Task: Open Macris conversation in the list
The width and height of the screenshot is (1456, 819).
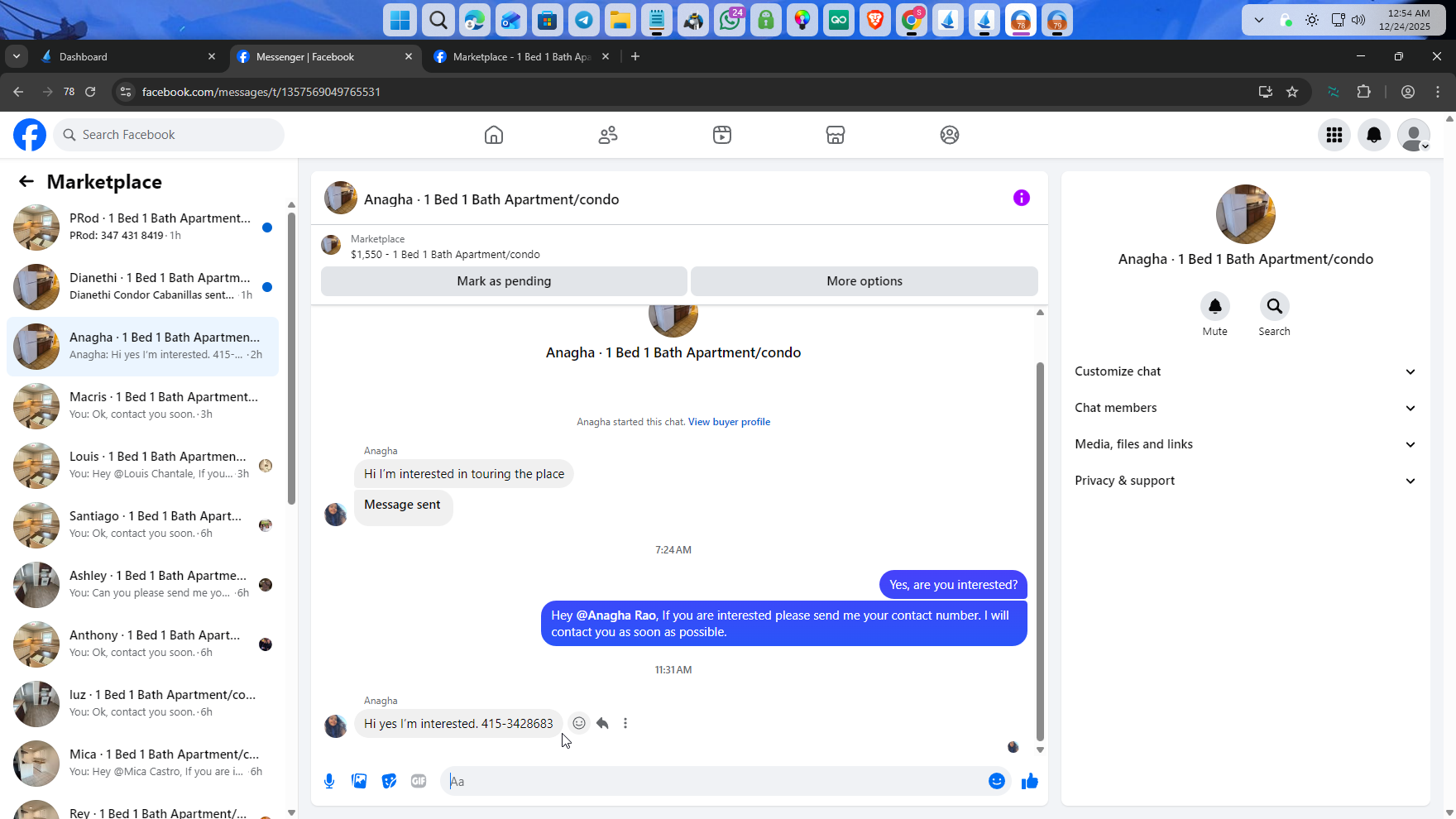Action: pos(142,406)
